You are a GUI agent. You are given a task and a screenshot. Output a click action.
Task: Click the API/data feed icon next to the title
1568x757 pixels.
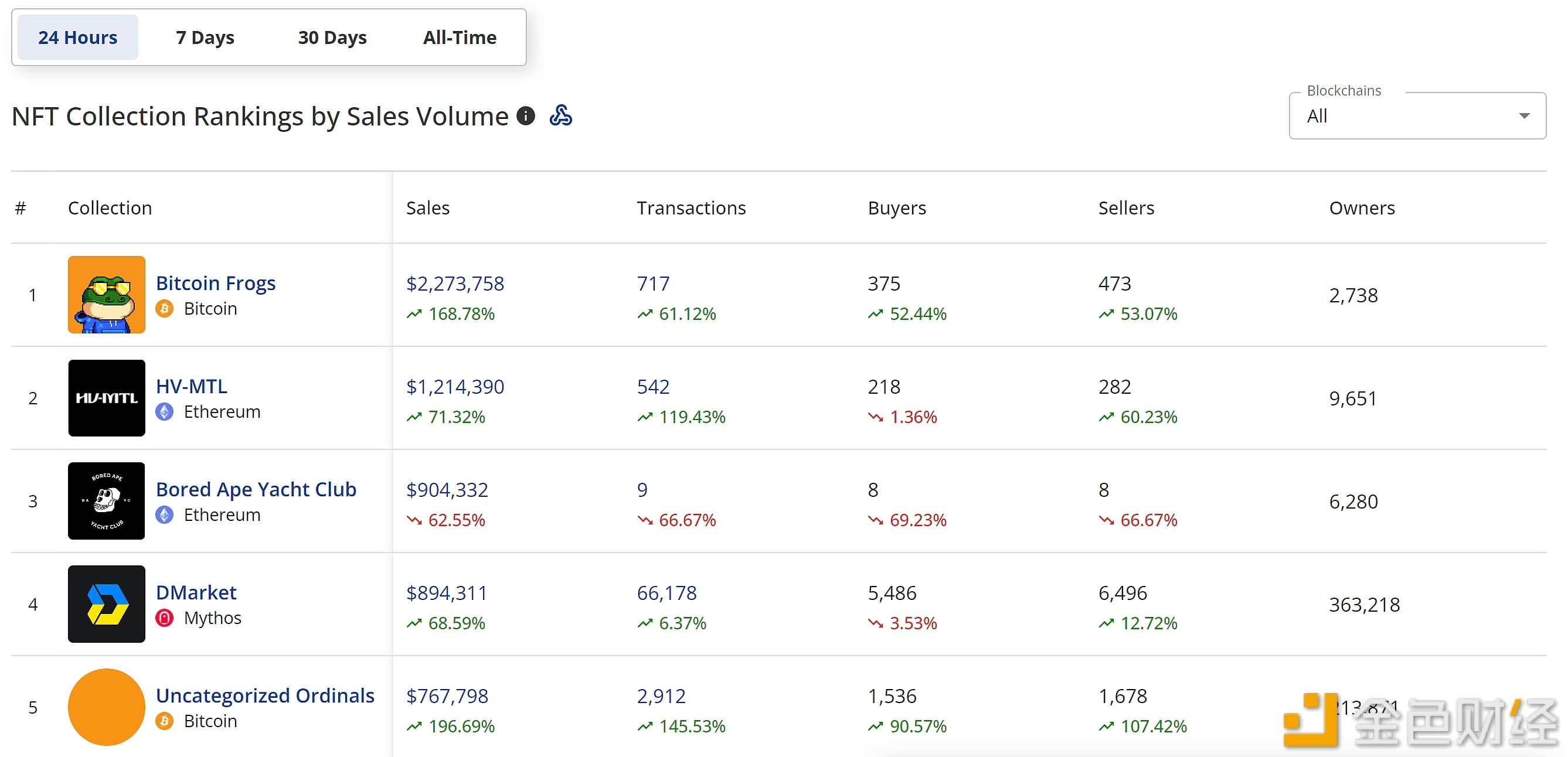(562, 115)
